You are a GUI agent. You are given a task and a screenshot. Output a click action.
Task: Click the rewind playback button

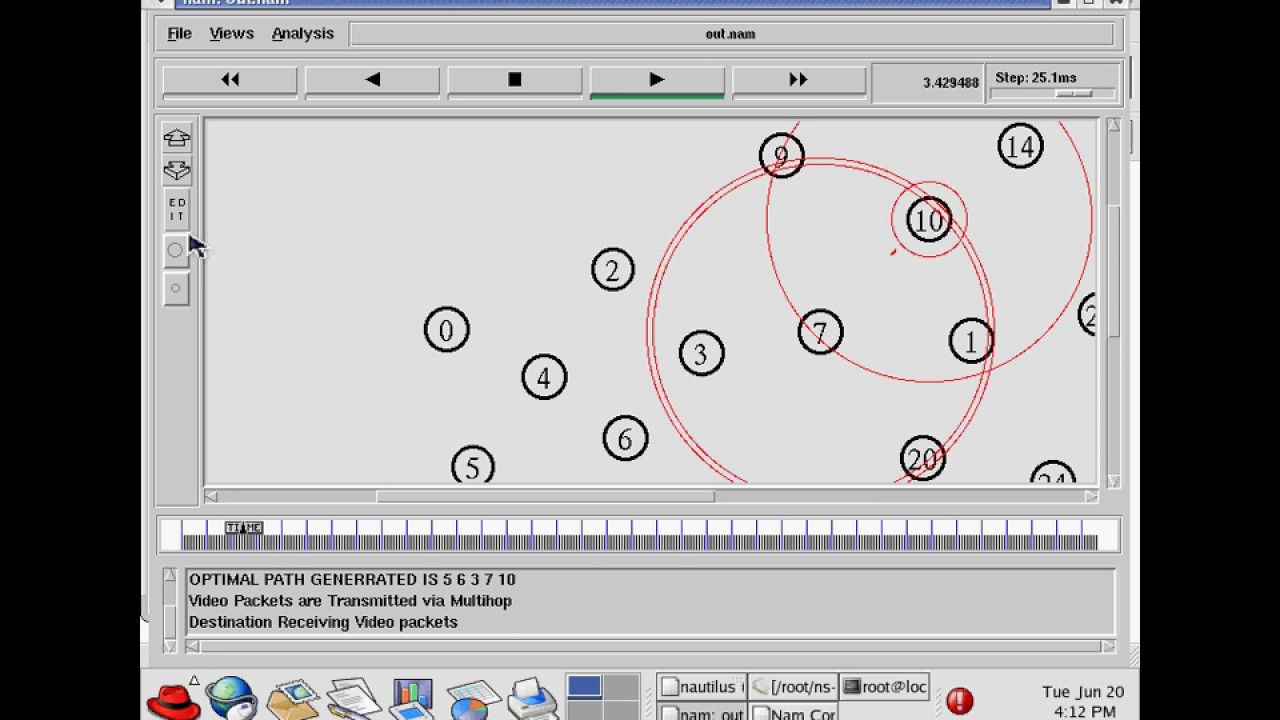(x=230, y=80)
